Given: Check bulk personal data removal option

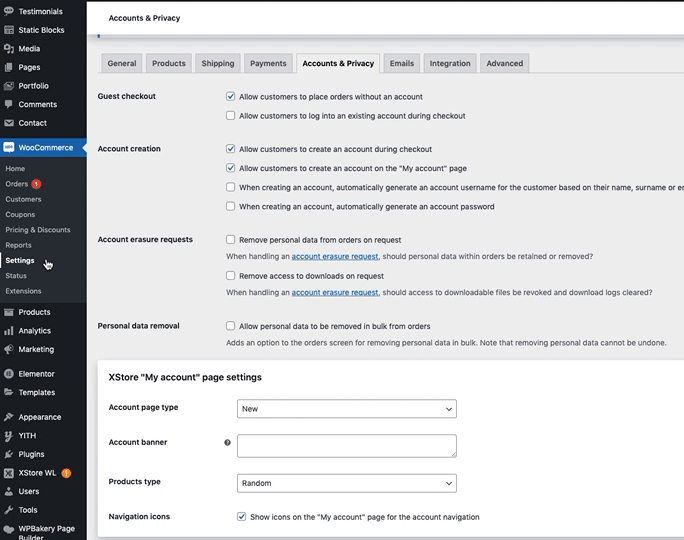Looking at the screenshot, I should point(230,326).
